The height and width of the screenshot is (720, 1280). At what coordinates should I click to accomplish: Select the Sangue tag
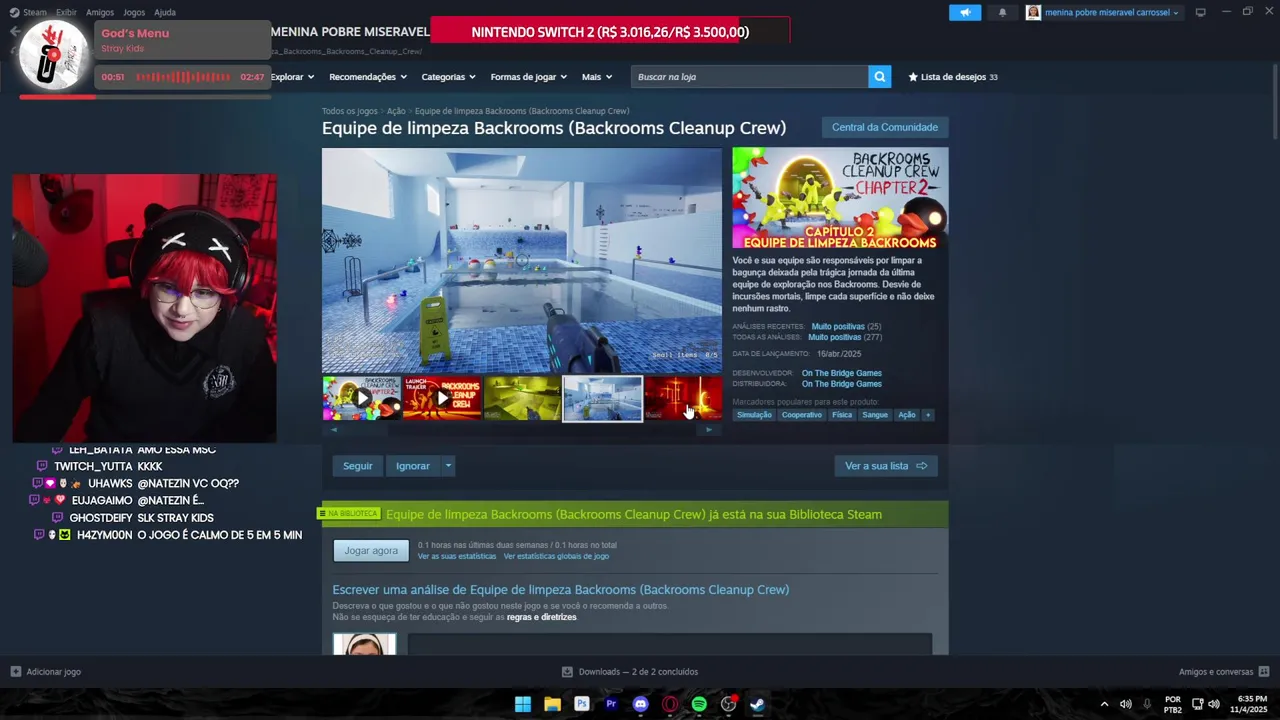pos(875,415)
